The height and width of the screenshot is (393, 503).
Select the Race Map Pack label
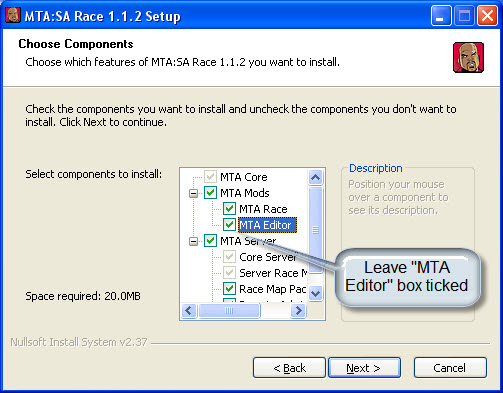click(x=273, y=289)
